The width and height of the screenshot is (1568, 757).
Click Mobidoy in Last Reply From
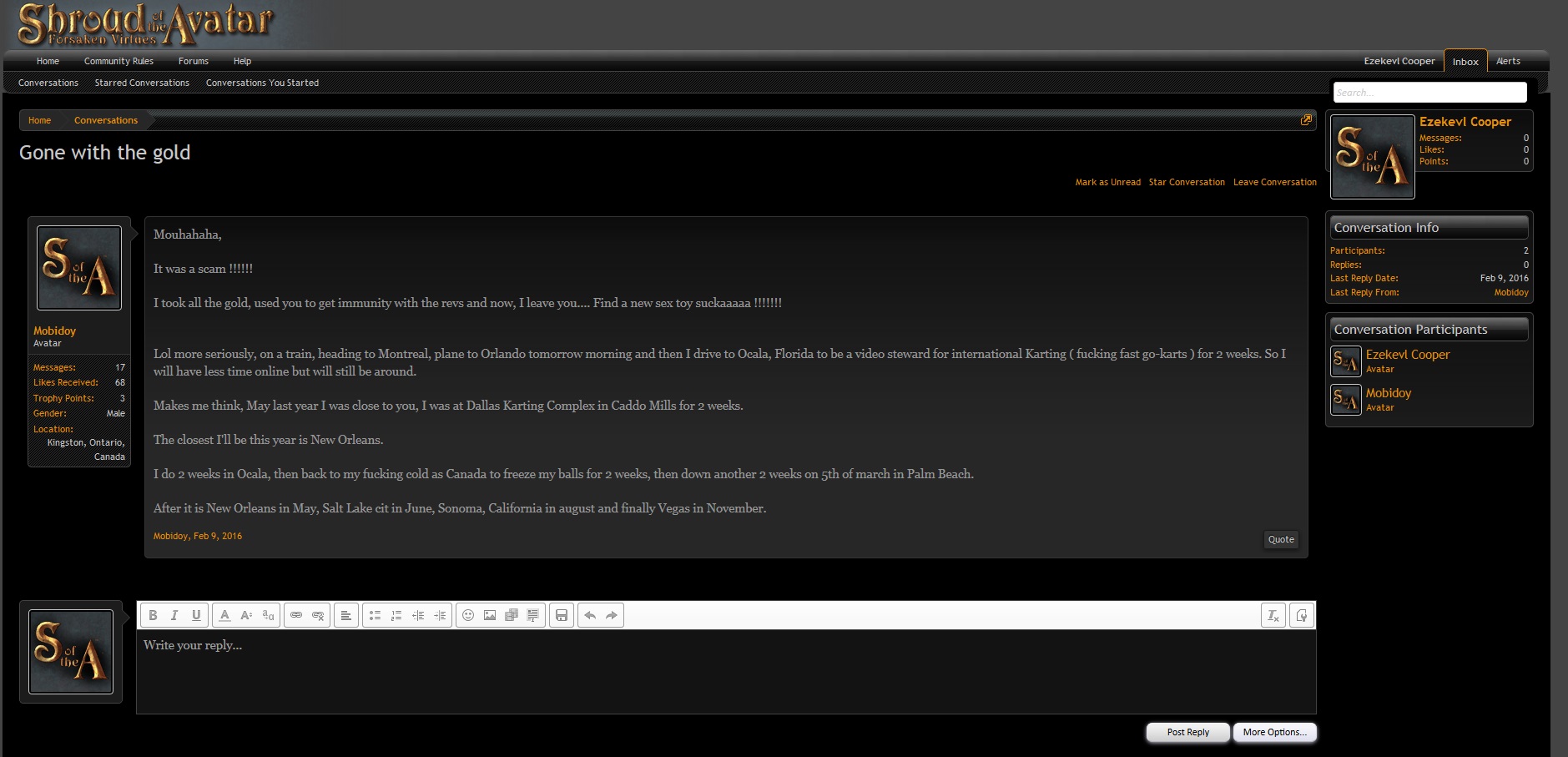[1510, 292]
